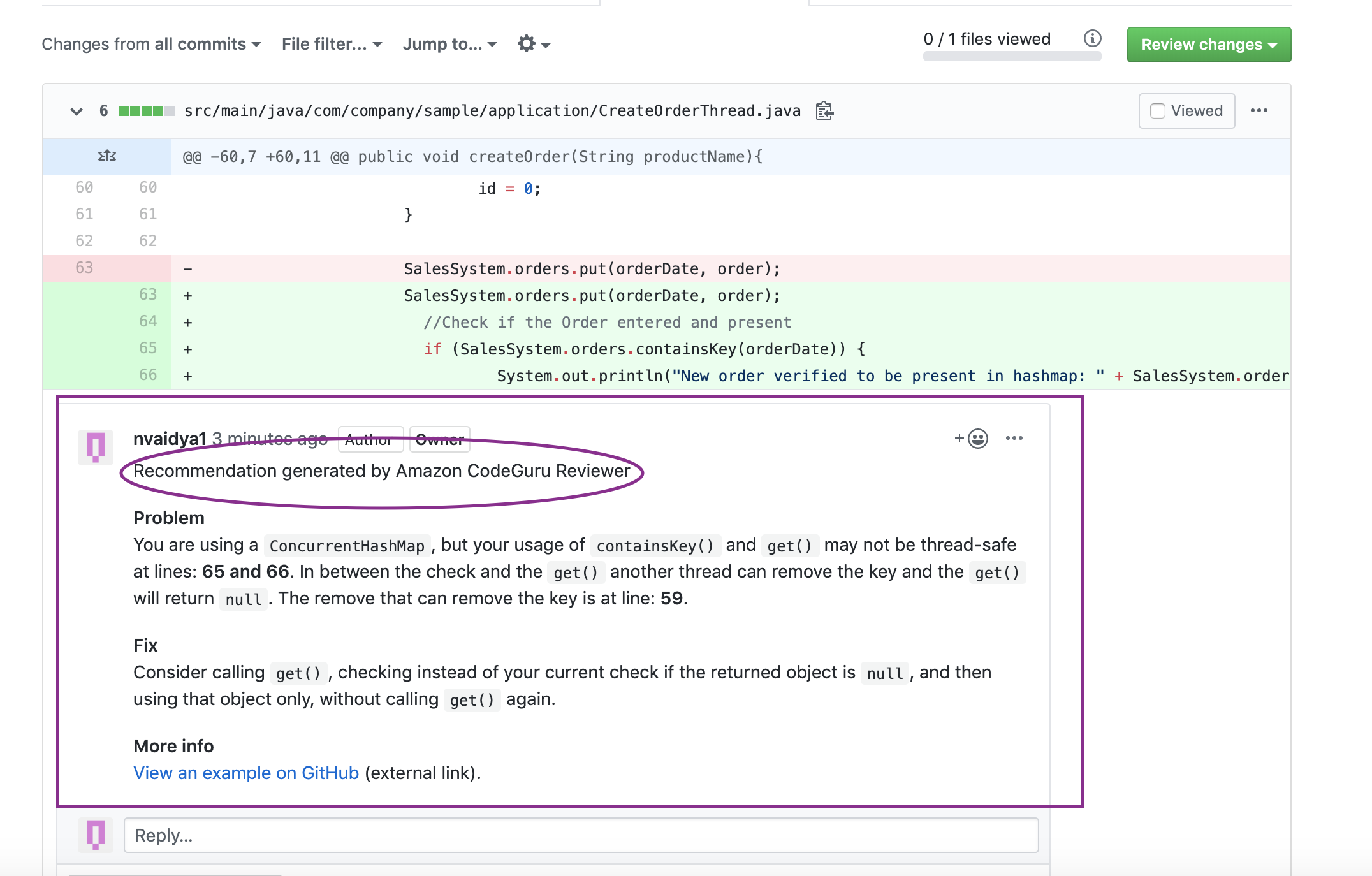The image size is (1372, 876).
Task: Click the added line 63 plus sign
Action: (187, 296)
